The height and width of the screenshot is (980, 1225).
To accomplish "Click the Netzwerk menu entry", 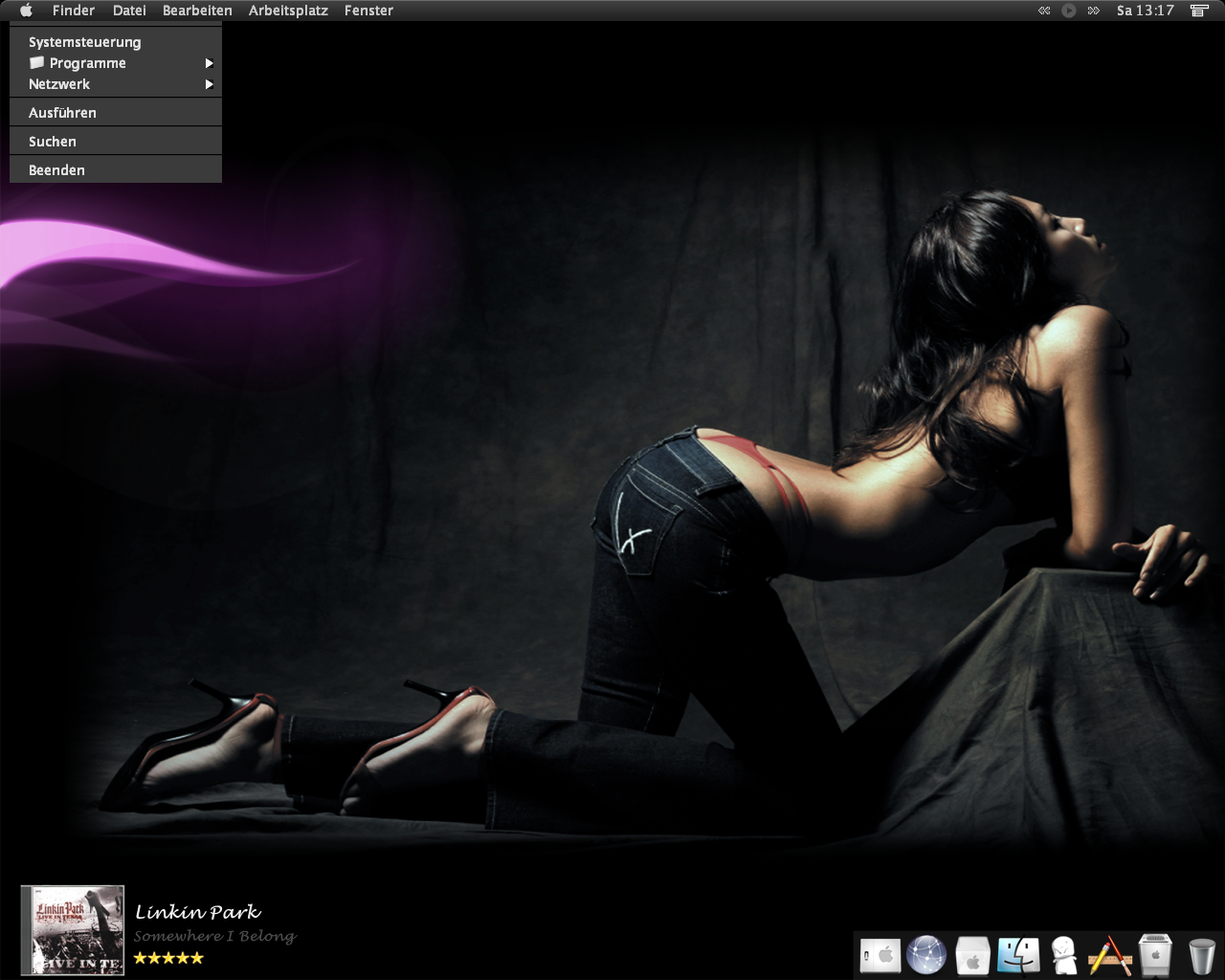I will [x=116, y=84].
